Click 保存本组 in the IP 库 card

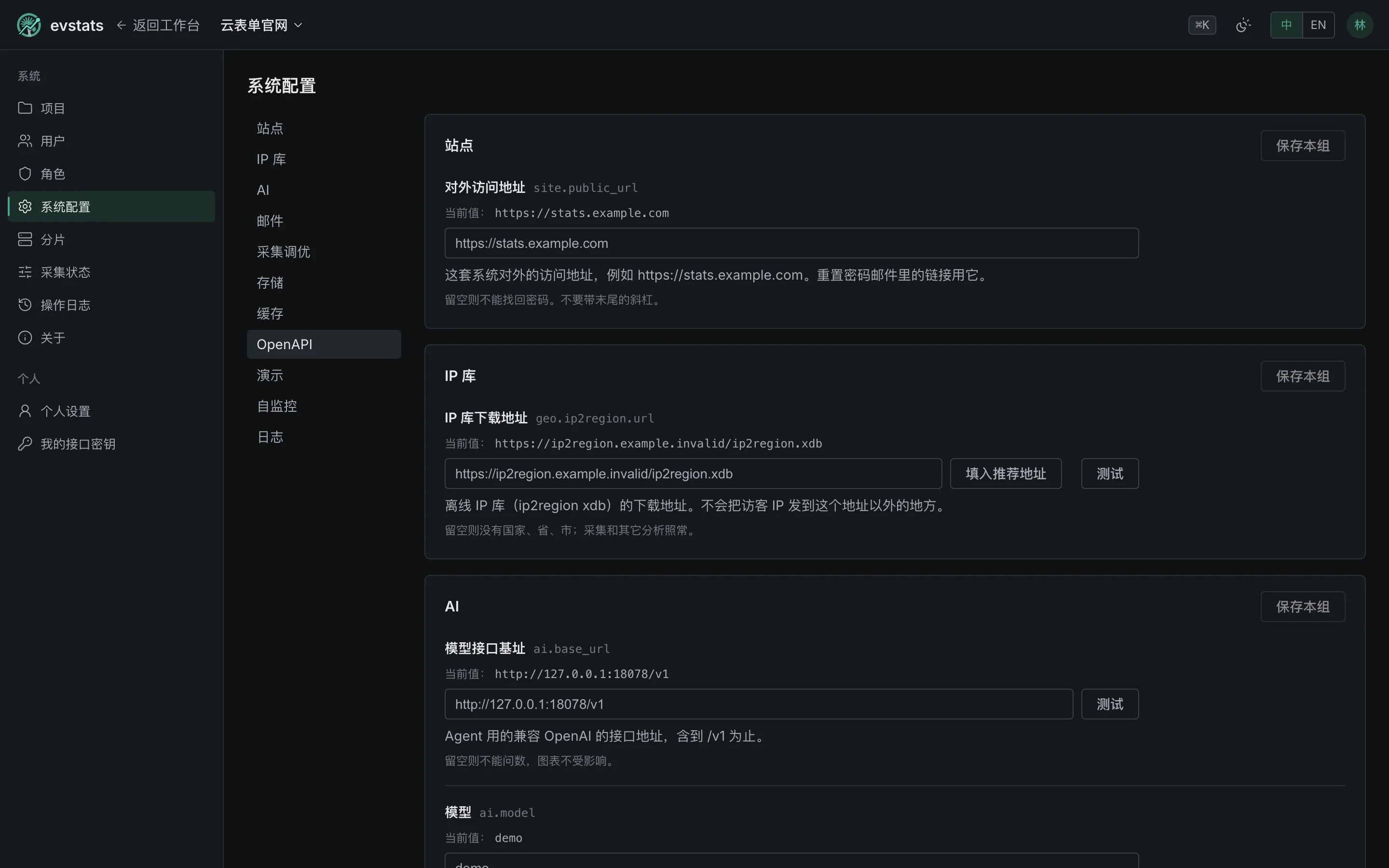(x=1302, y=376)
